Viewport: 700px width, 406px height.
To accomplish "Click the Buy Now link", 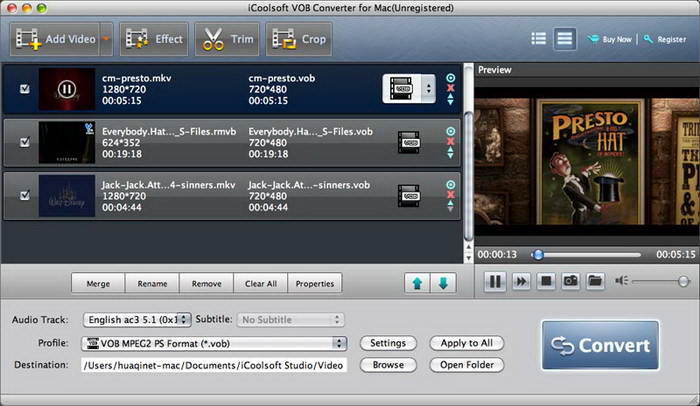I will pyautogui.click(x=610, y=39).
